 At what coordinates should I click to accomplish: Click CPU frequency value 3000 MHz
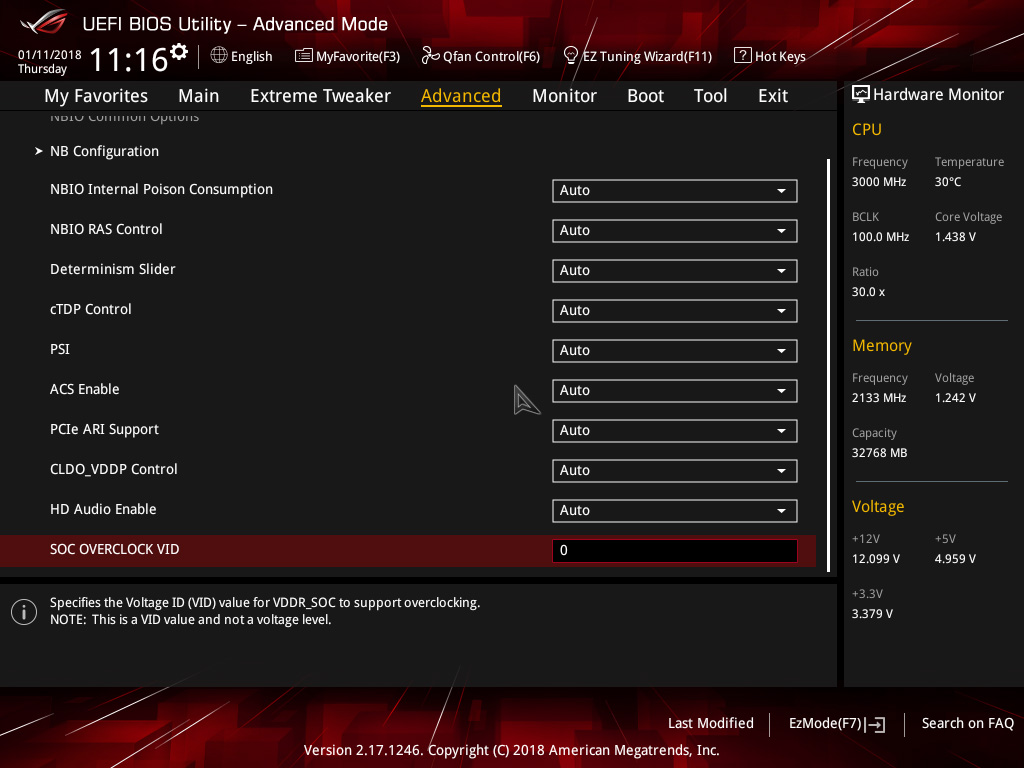pyautogui.click(x=879, y=182)
